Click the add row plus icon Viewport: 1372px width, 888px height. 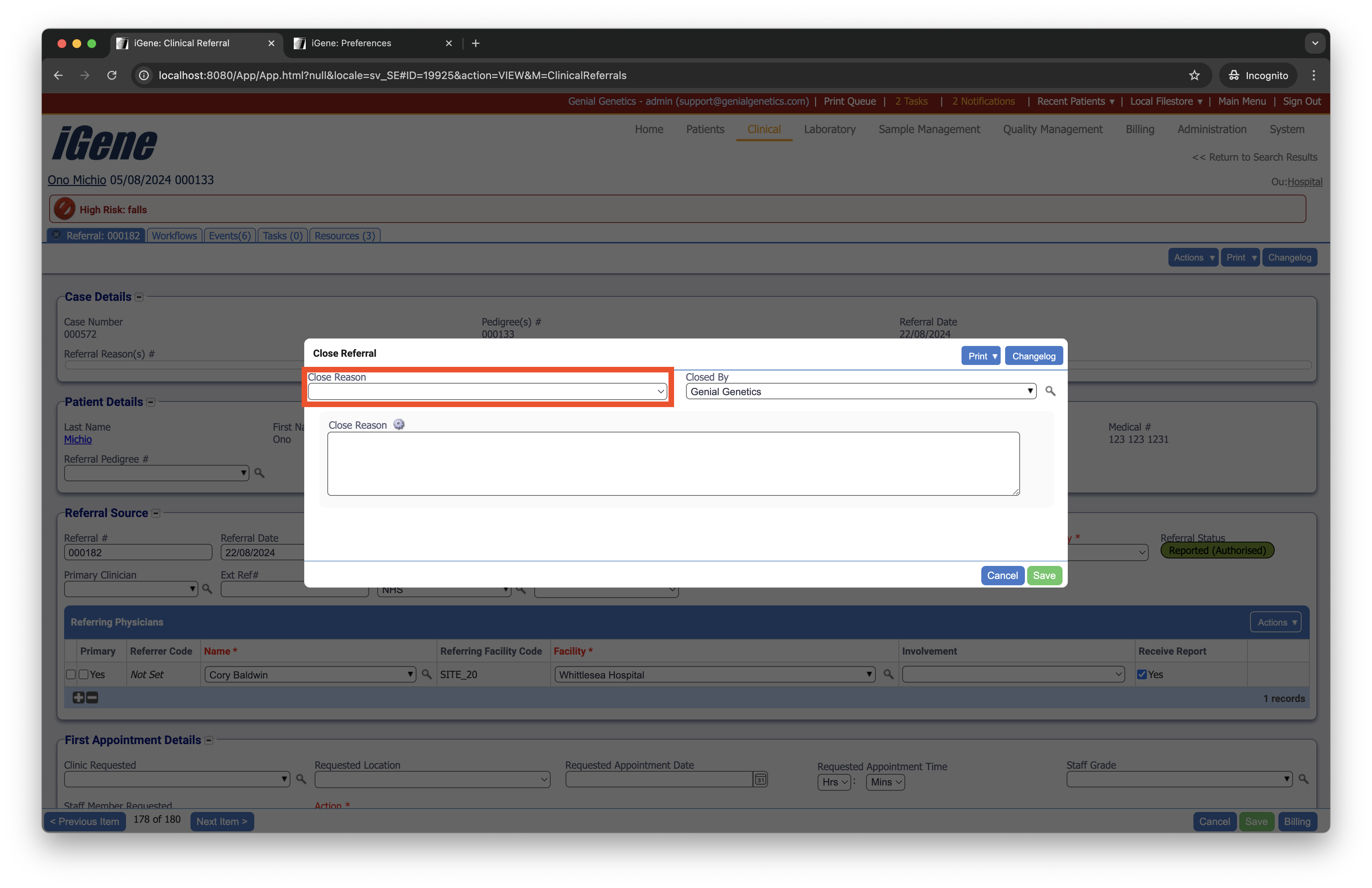(x=78, y=698)
